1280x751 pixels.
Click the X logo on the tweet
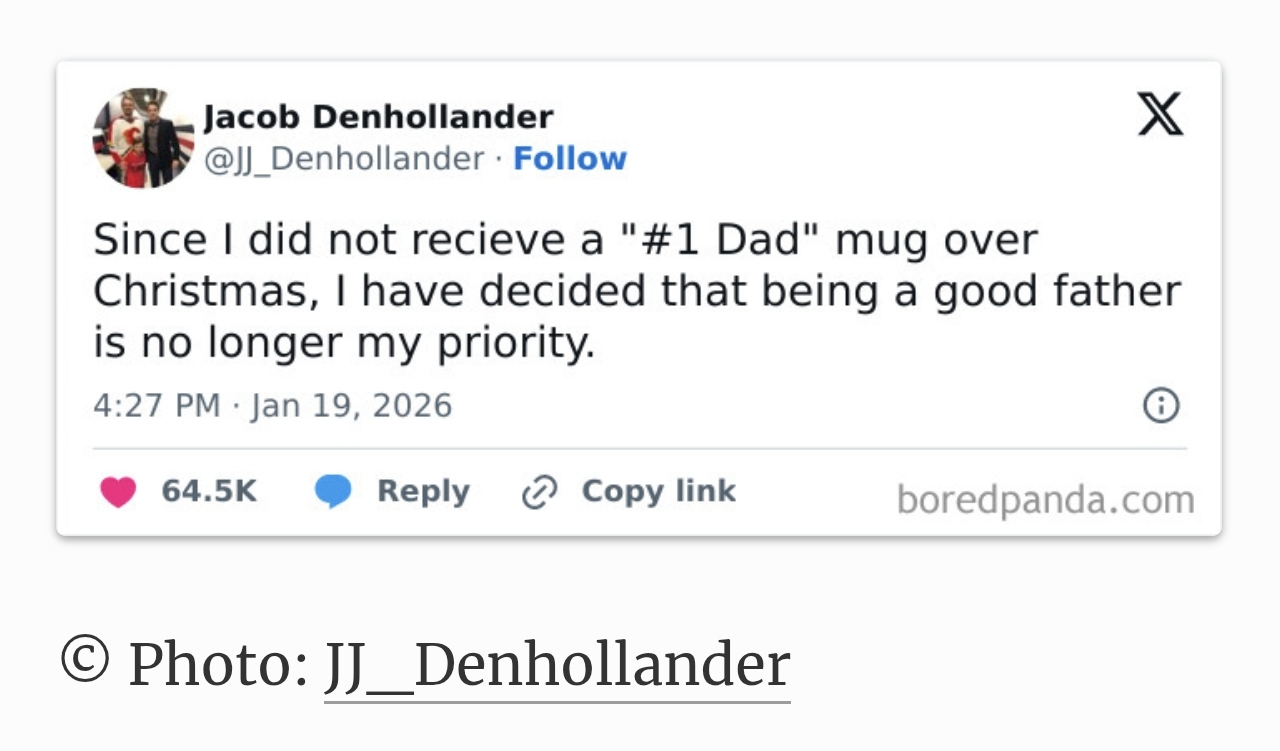point(1160,114)
